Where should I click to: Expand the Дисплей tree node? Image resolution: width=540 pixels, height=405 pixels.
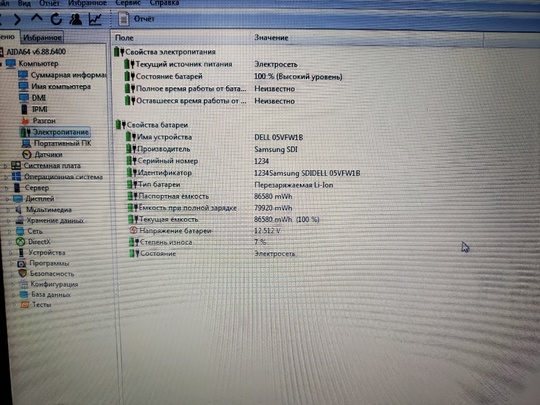click(8, 199)
